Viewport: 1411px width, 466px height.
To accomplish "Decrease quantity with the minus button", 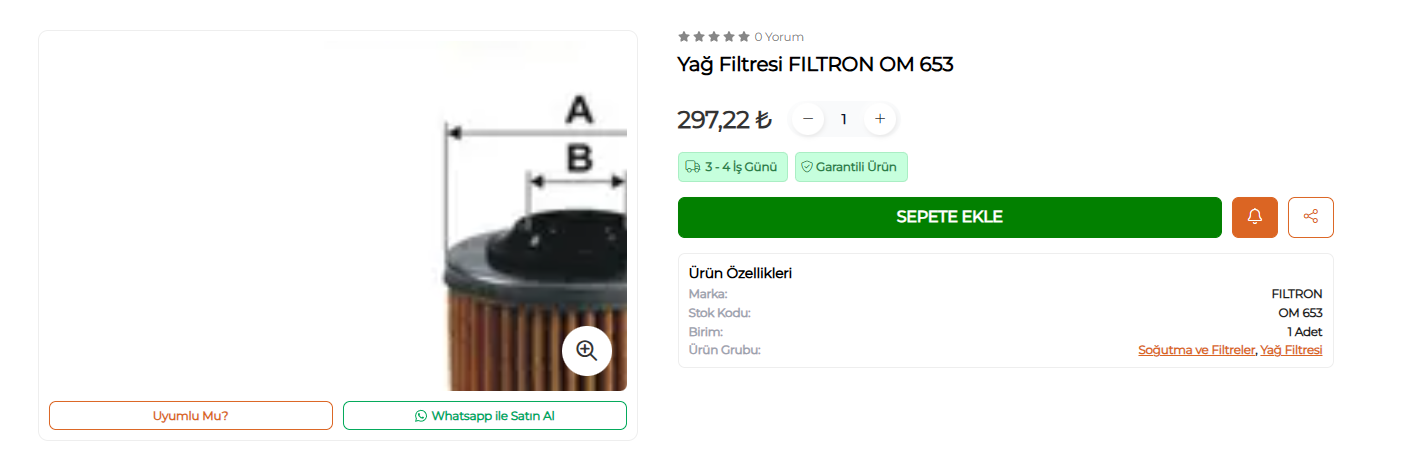I will [808, 119].
